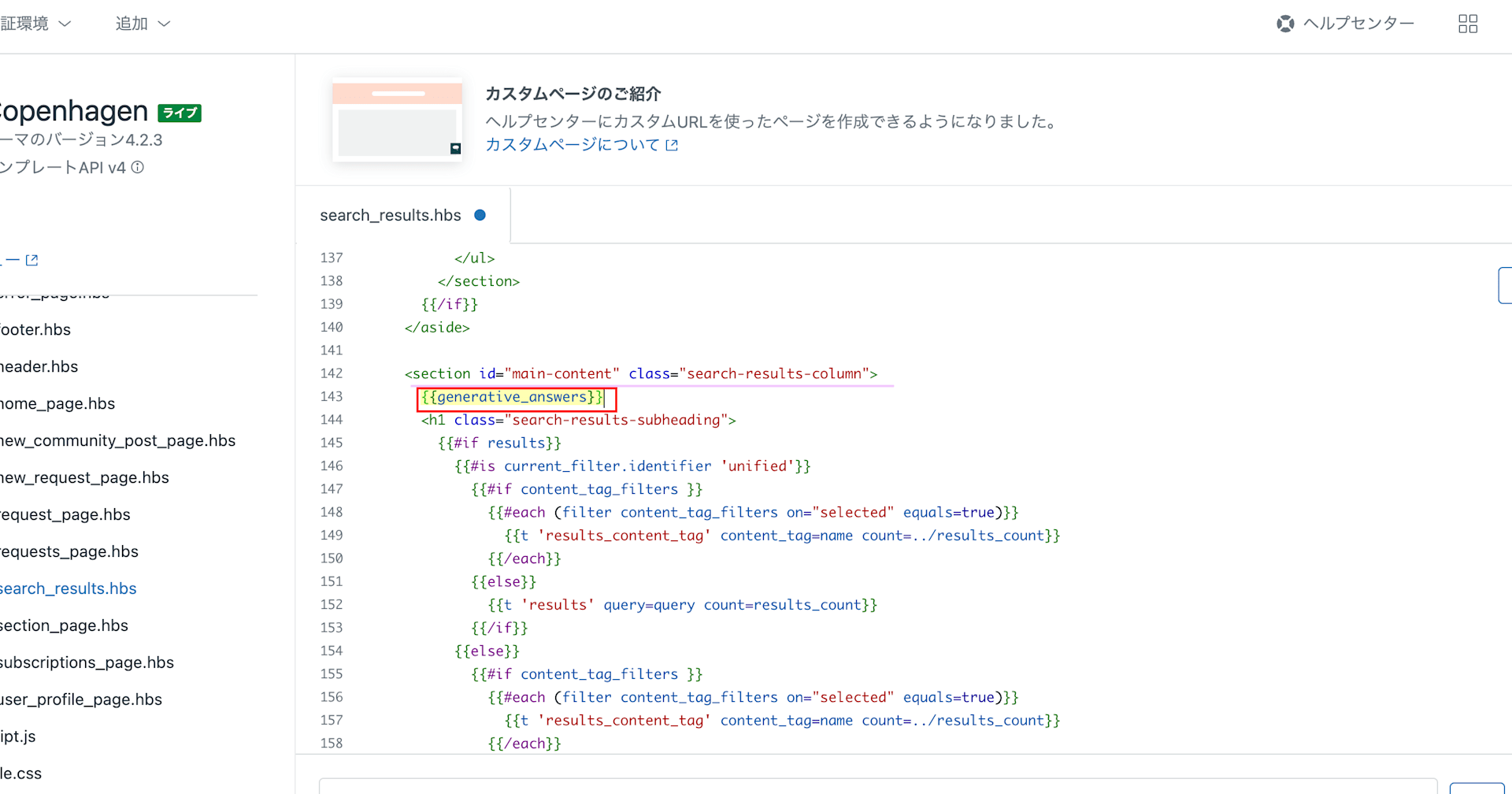Select new_community_post_page.hbs file
1512x794 pixels.
(118, 440)
